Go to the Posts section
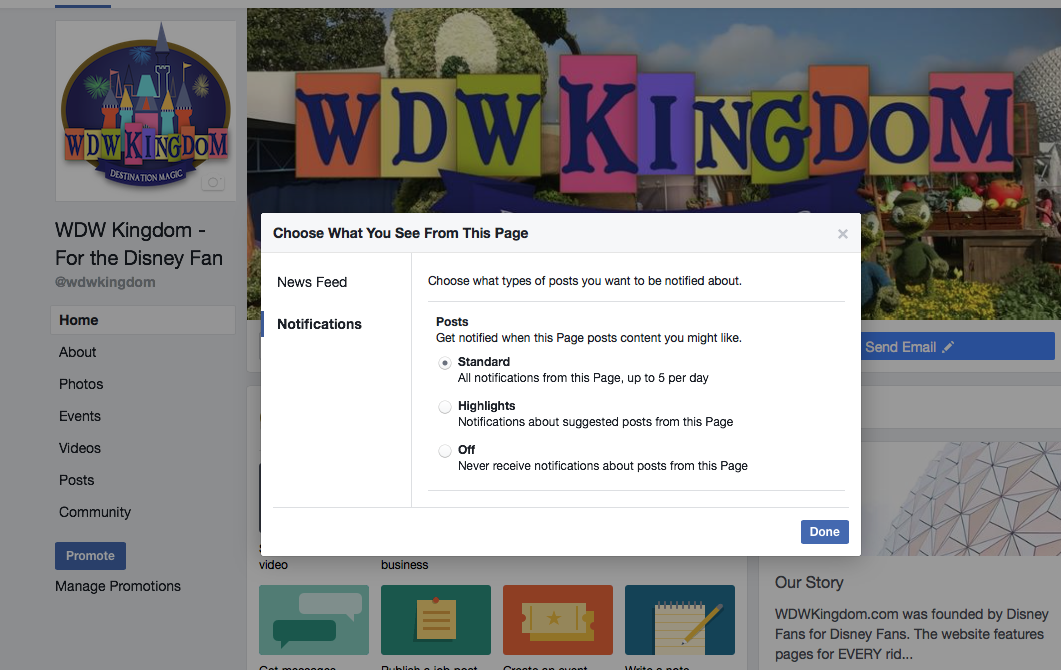This screenshot has height=670, width=1061. tap(76, 480)
